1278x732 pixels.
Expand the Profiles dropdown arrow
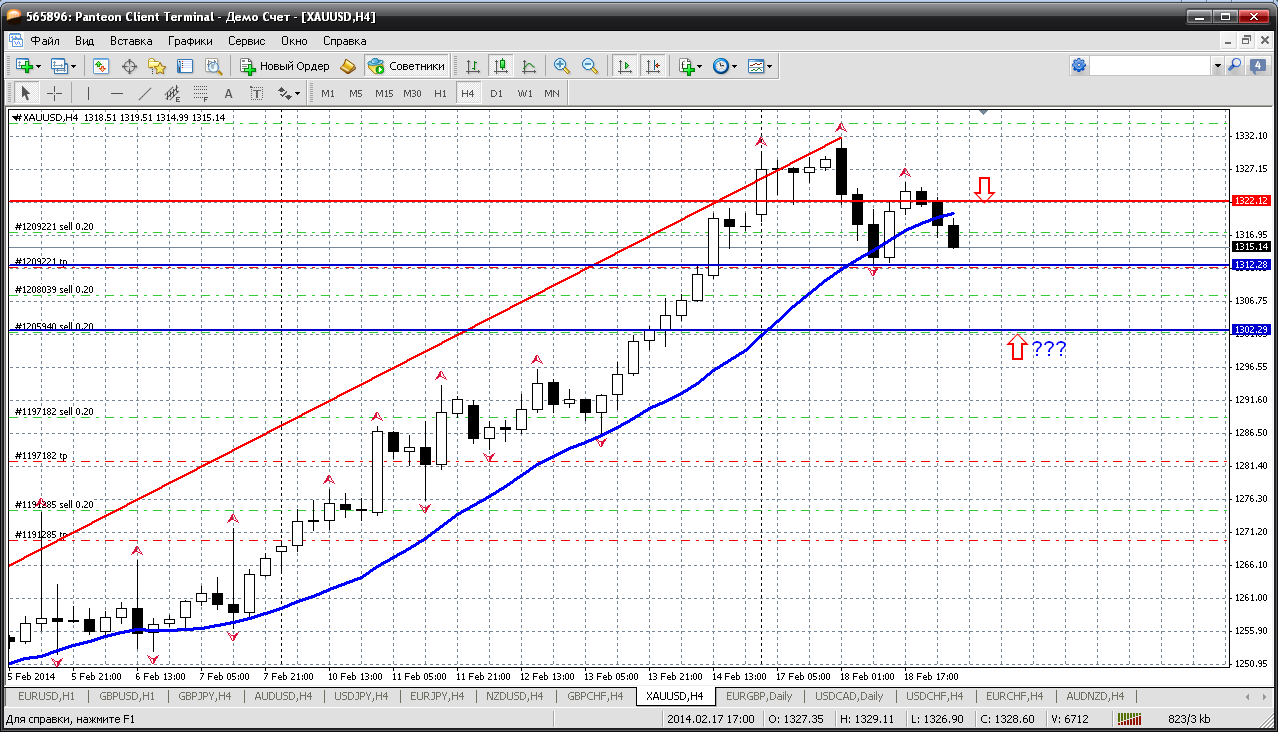[74, 66]
